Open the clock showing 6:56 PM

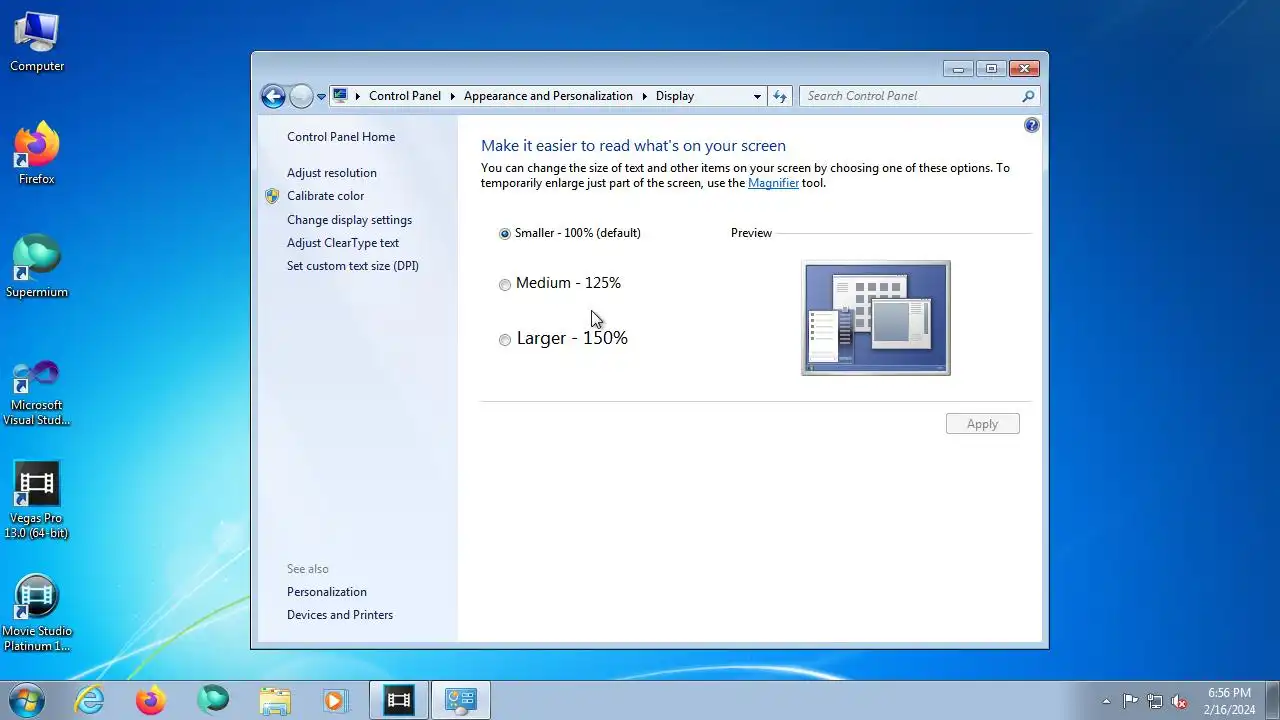pyautogui.click(x=1229, y=701)
